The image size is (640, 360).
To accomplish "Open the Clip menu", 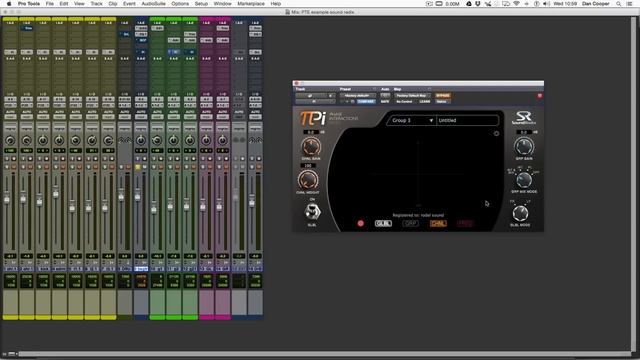I will 113,4.
